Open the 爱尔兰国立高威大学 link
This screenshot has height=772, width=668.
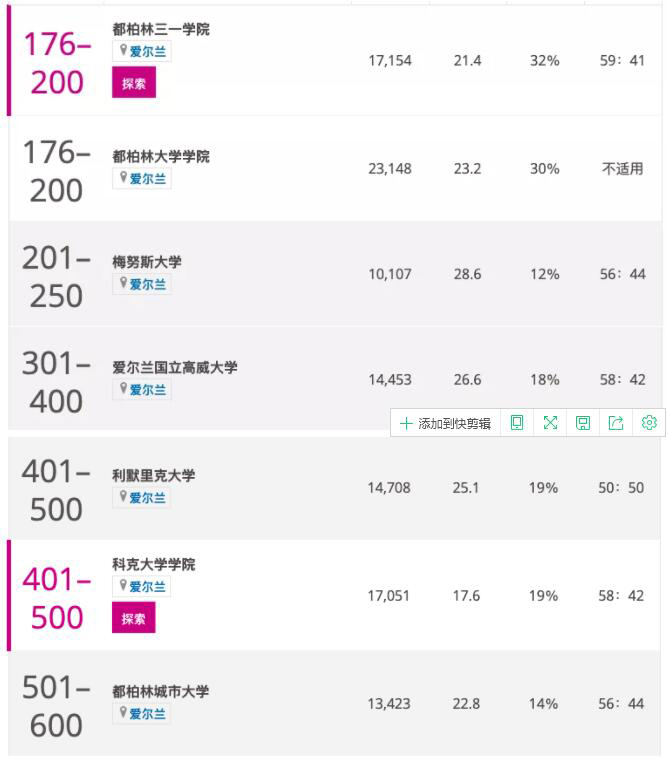175,367
